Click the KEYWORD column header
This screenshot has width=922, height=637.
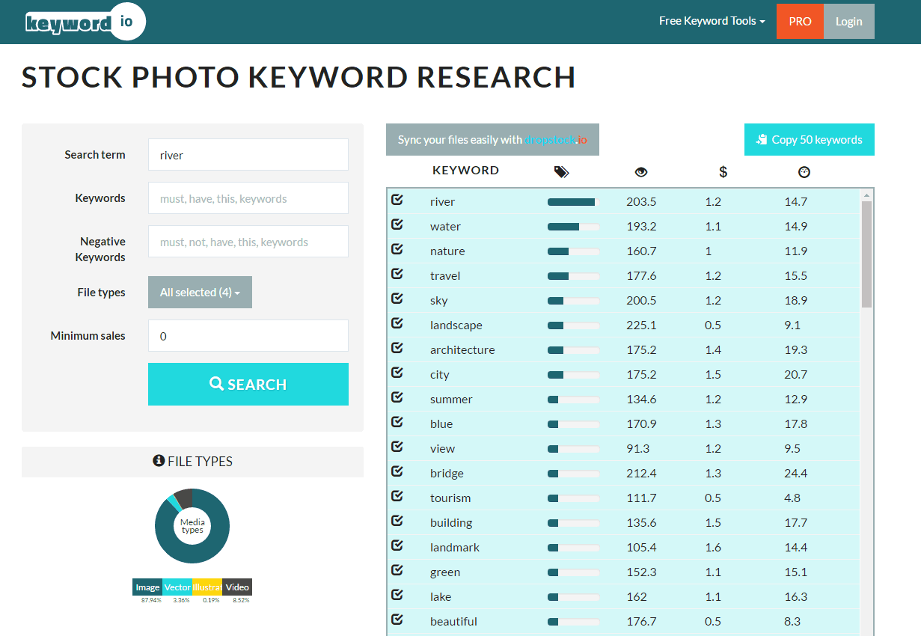click(x=465, y=171)
